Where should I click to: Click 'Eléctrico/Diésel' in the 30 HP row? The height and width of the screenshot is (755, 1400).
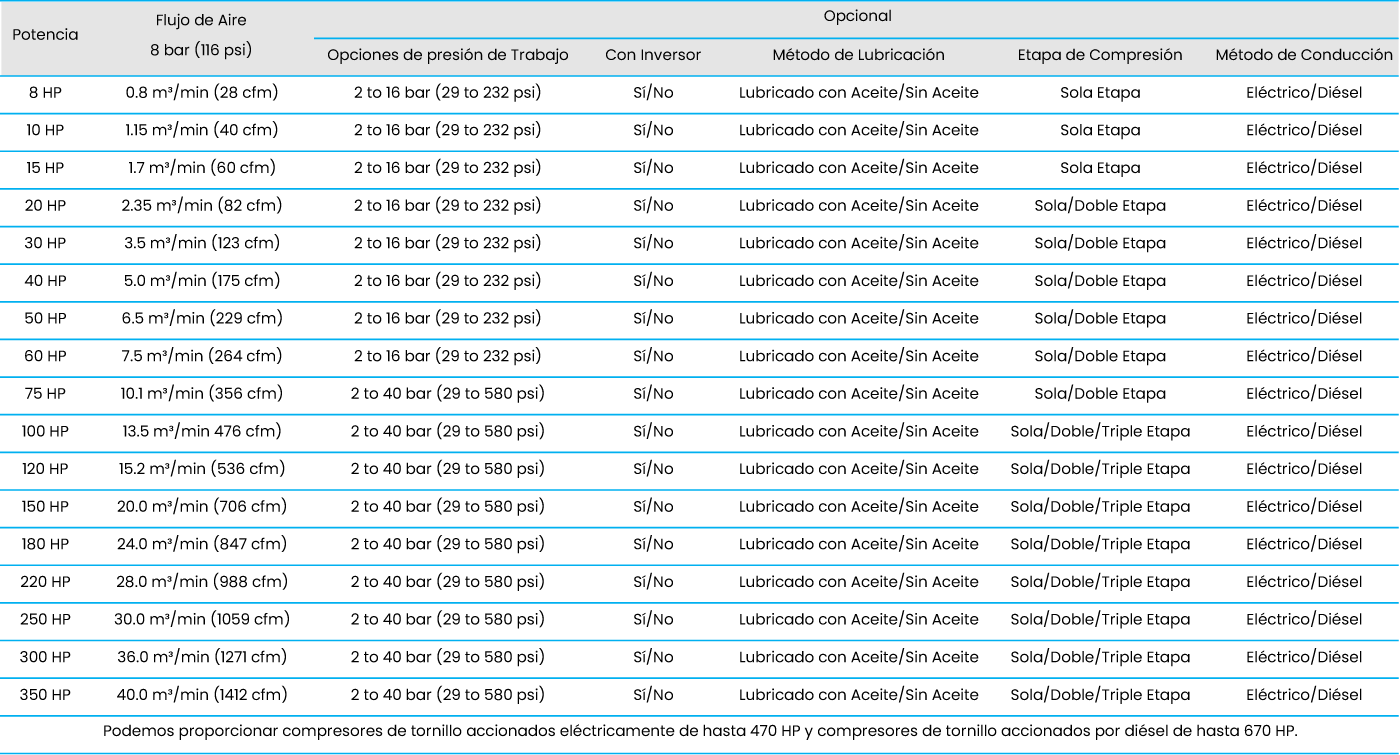point(1304,243)
